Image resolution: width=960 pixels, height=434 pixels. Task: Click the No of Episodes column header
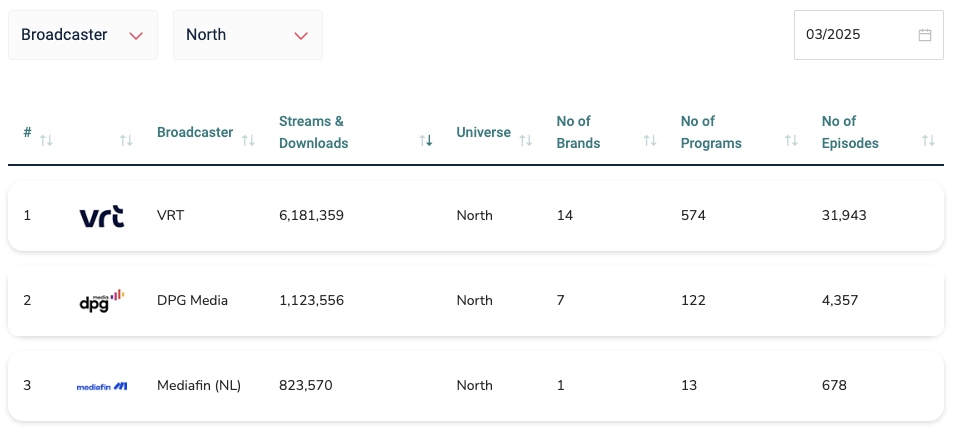[850, 132]
